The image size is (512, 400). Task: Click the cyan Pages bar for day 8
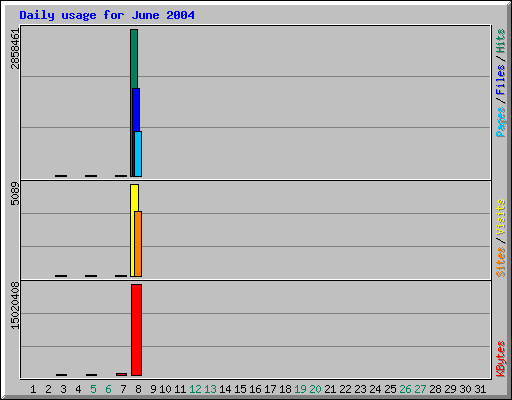point(138,154)
